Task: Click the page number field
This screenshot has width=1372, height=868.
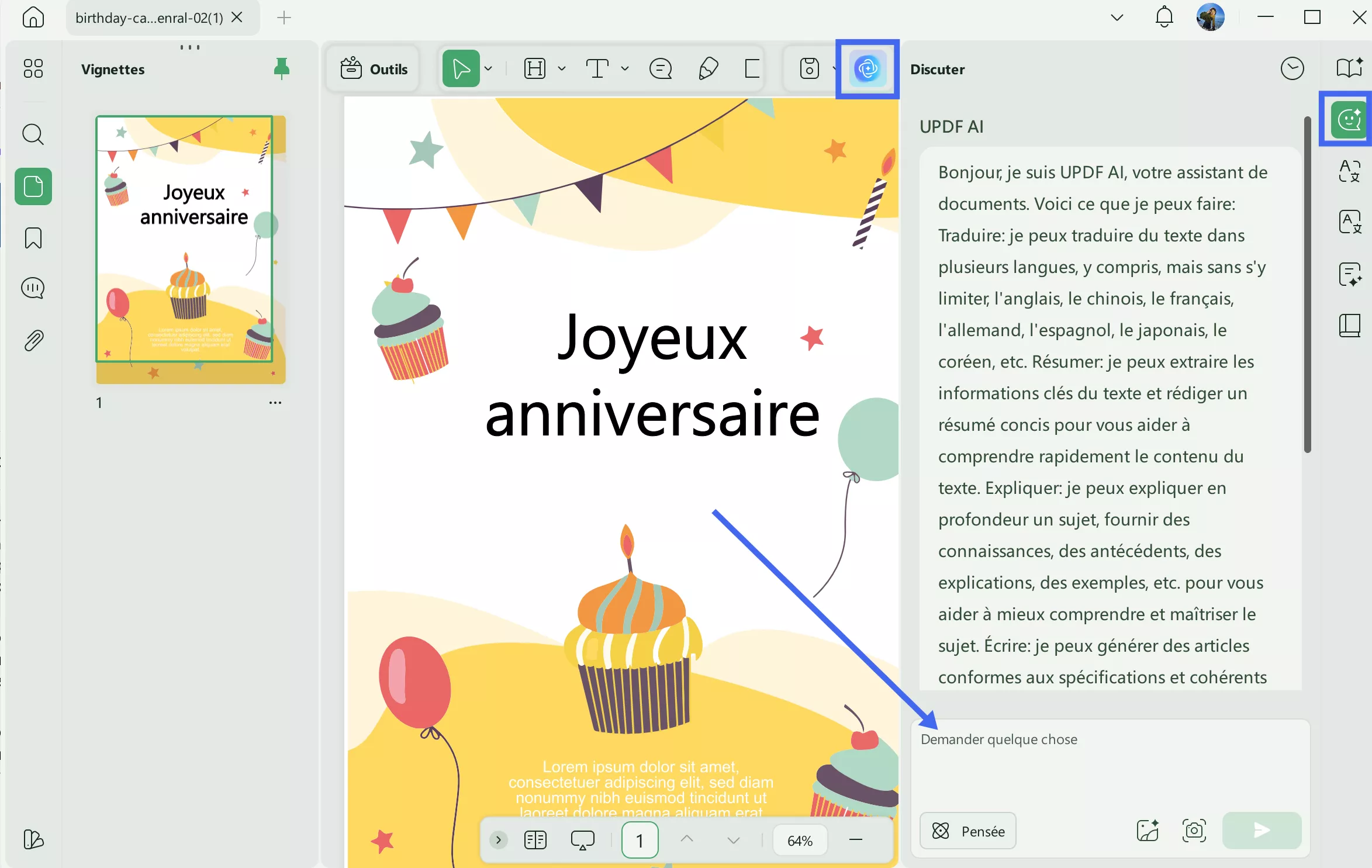Action: pyautogui.click(x=640, y=840)
